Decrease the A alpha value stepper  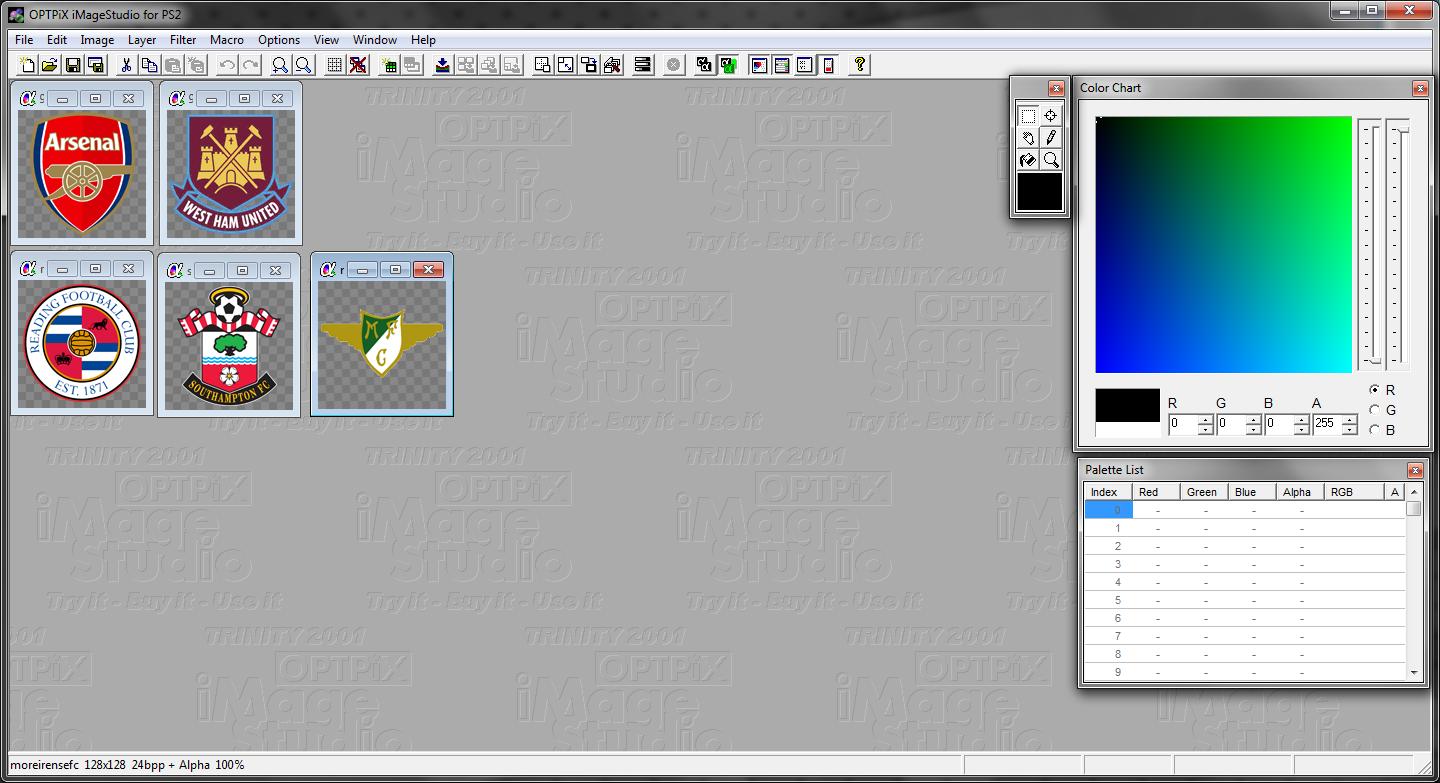point(1349,430)
